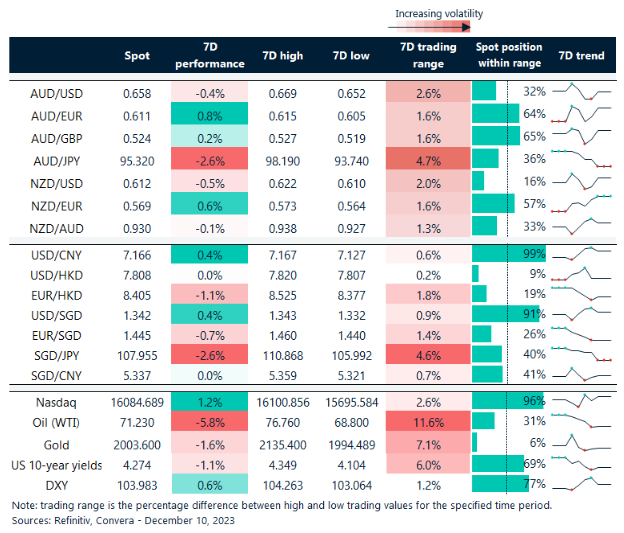Click the Spot position within range header
This screenshot has height=533, width=624.
(508, 56)
